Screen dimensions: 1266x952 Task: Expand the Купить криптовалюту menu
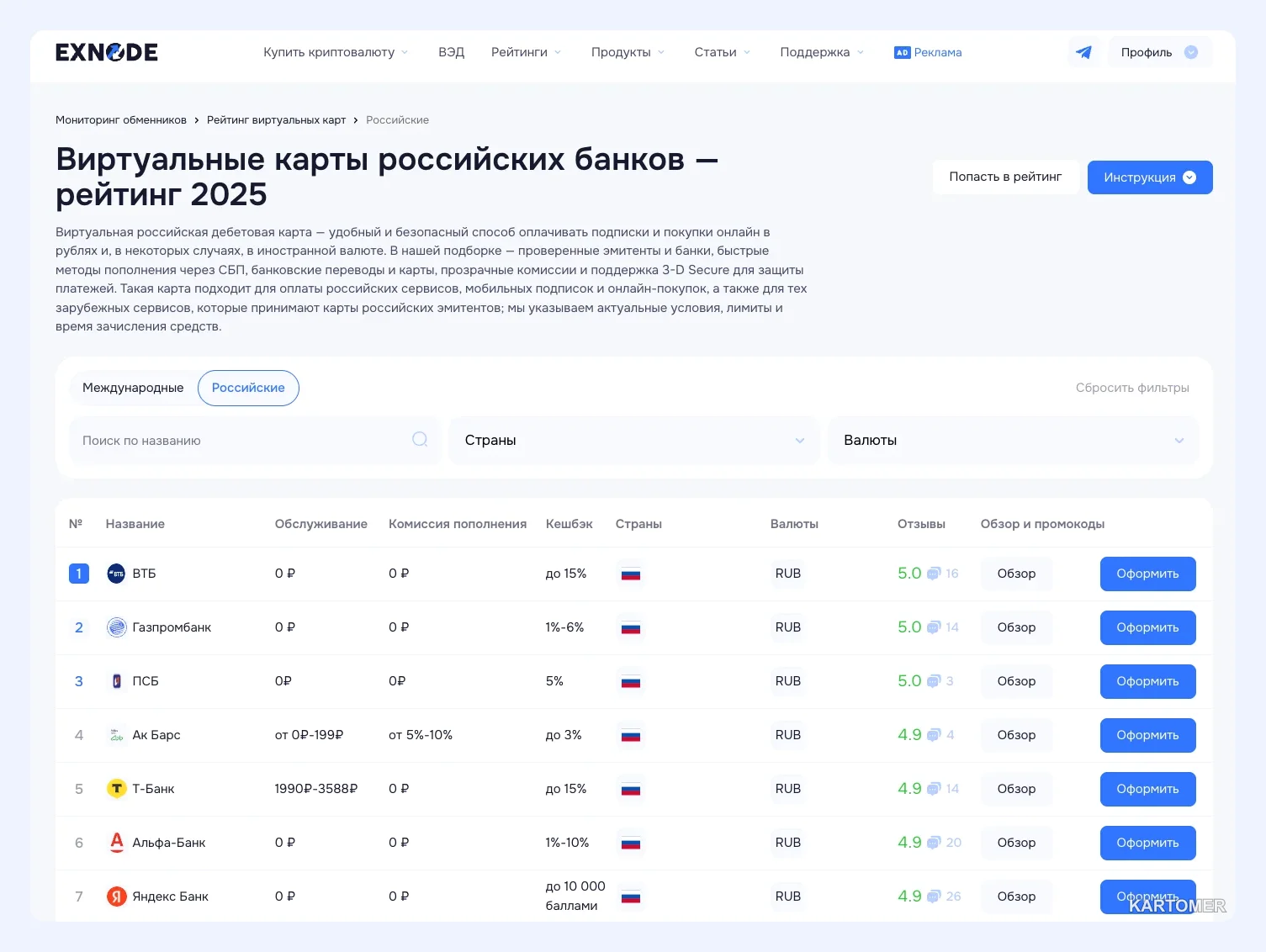click(336, 52)
